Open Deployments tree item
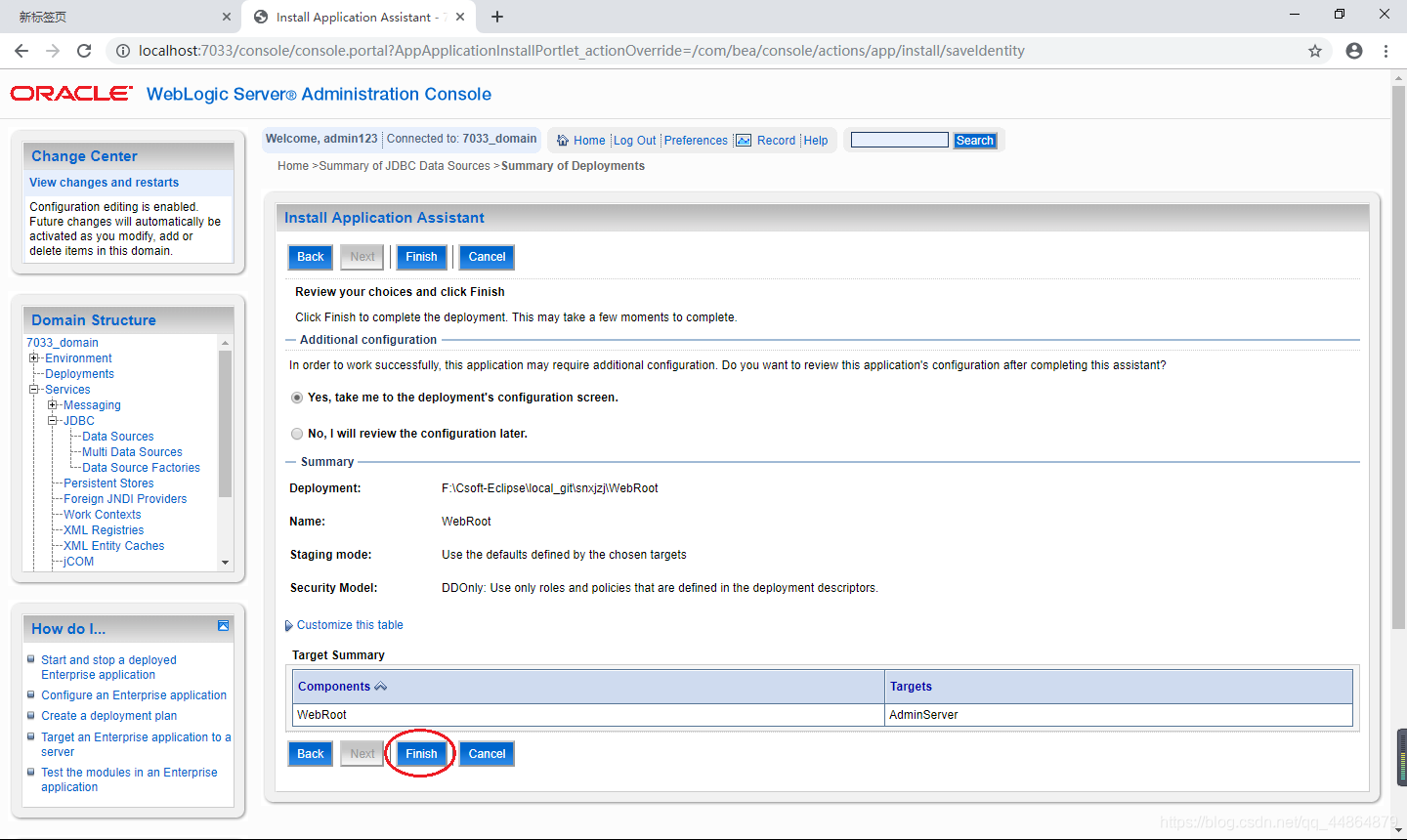1407x840 pixels. (79, 374)
